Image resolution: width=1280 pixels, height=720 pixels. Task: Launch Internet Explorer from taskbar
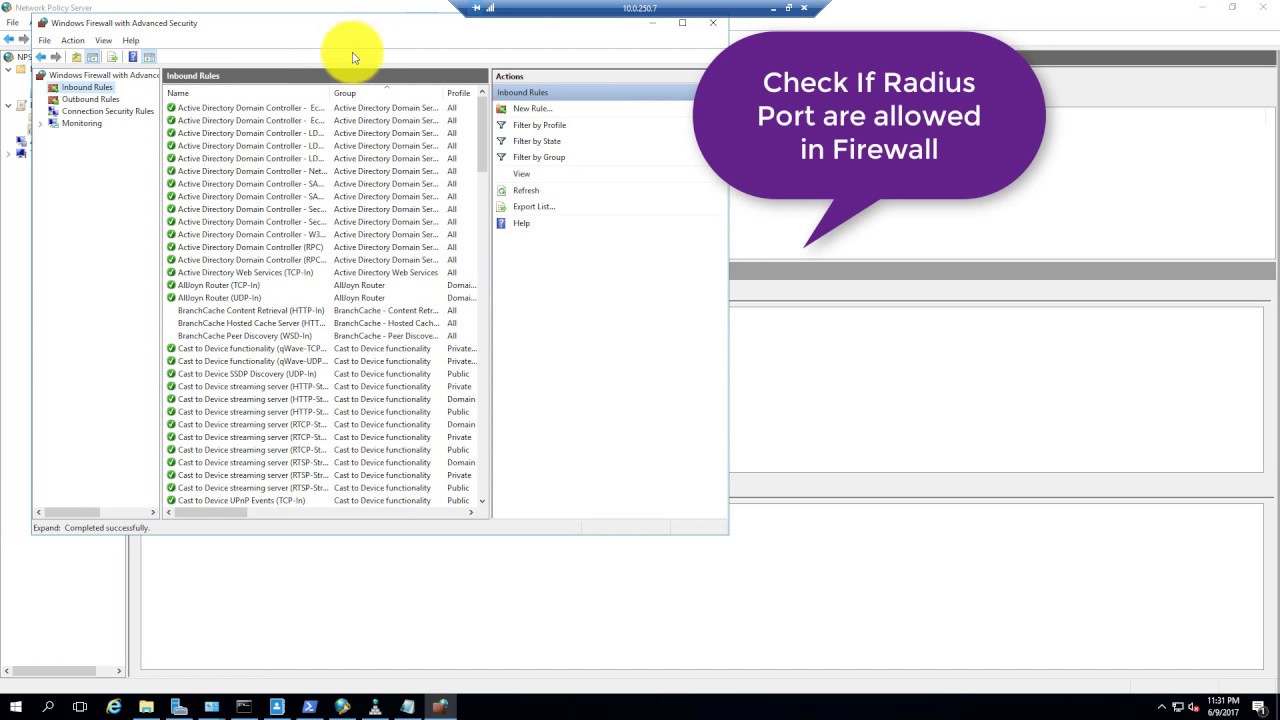tap(114, 706)
